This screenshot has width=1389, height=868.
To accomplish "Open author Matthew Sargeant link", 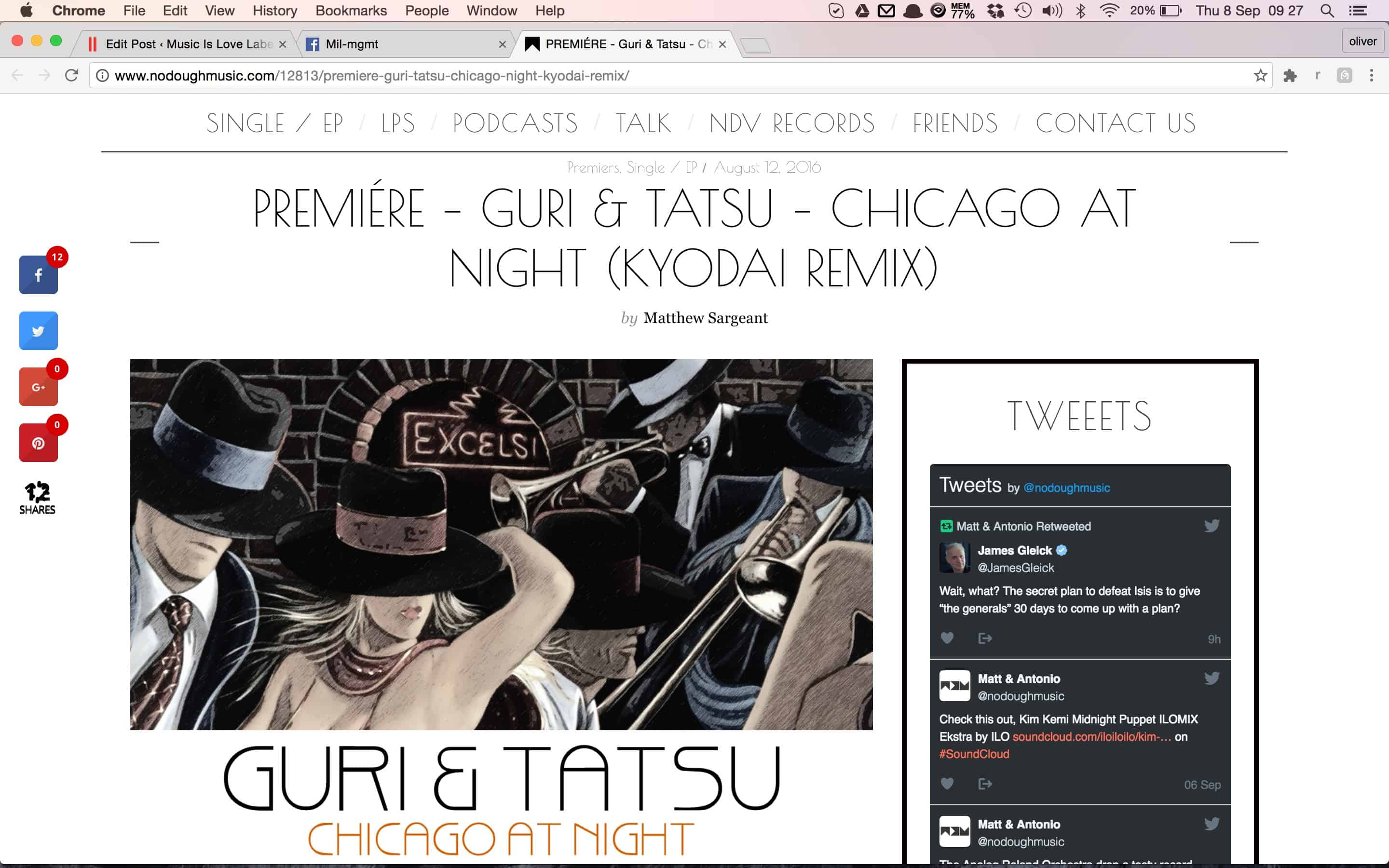I will point(706,317).
